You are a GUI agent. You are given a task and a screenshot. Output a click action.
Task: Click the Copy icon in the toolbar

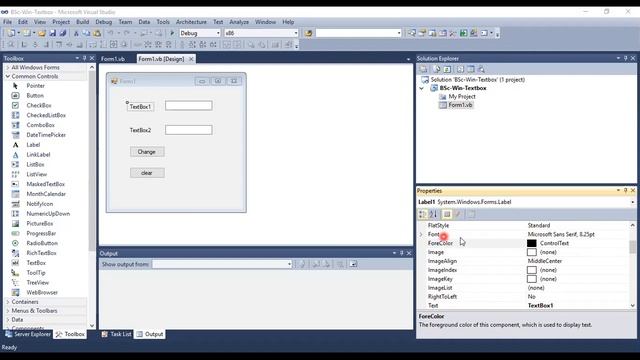87,33
